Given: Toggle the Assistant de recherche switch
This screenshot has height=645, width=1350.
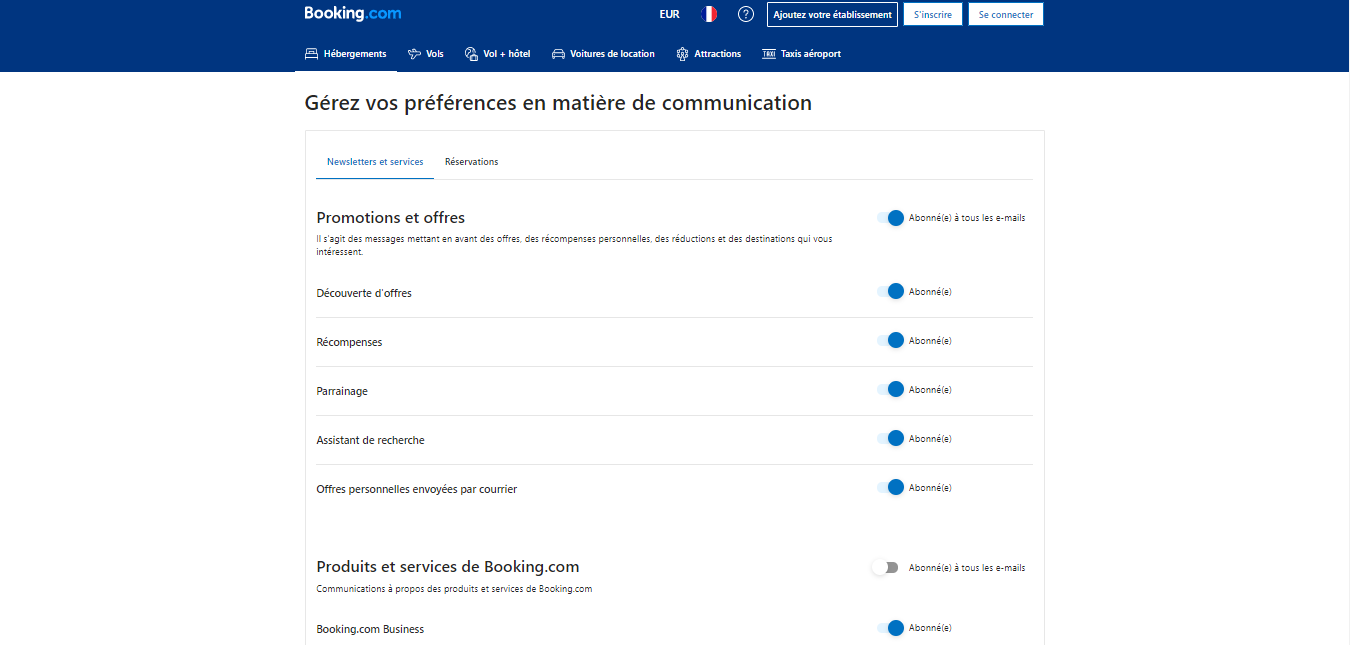Looking at the screenshot, I should coord(891,439).
